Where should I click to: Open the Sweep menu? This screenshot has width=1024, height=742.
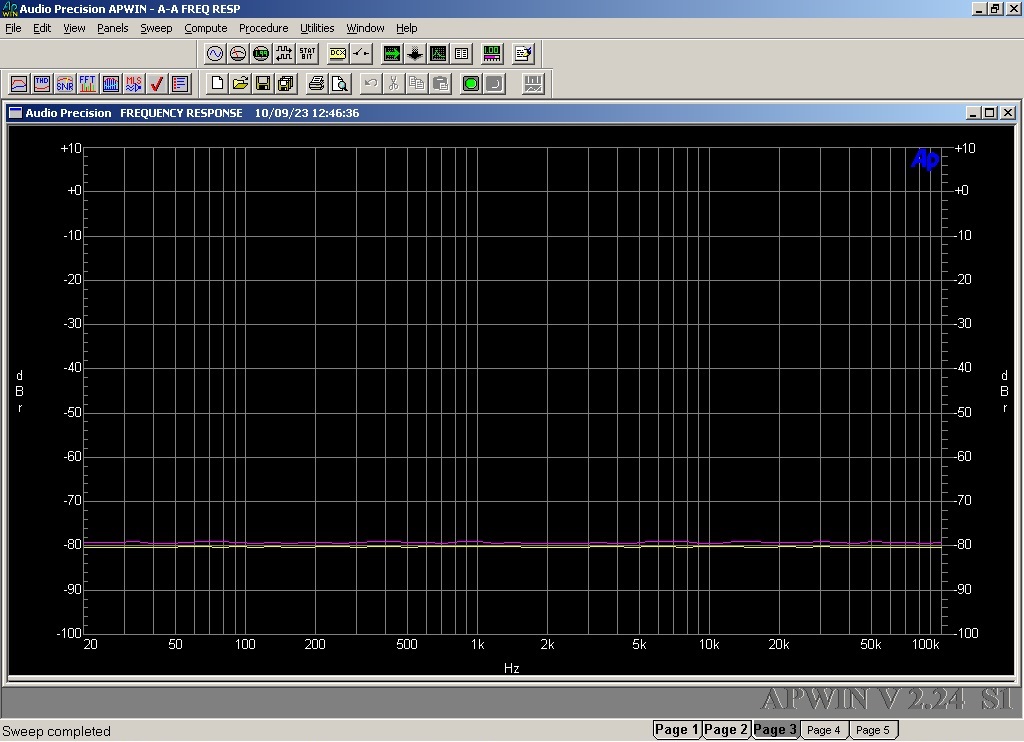click(156, 28)
